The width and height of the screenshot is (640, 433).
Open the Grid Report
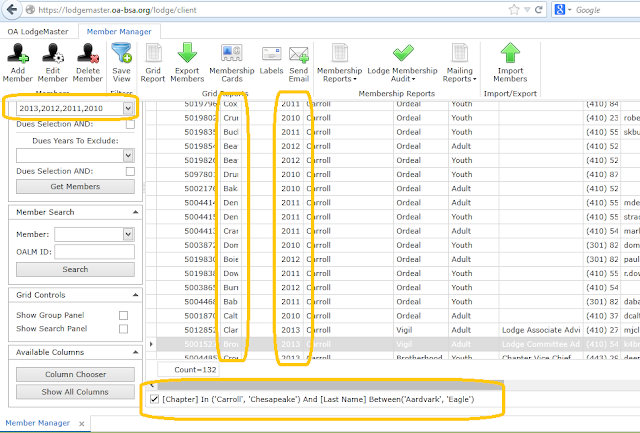(x=153, y=54)
